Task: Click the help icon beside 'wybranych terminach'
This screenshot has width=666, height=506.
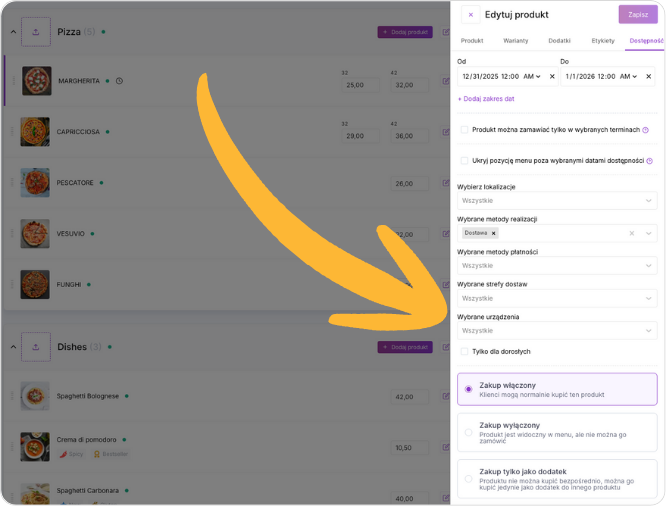Action: [645, 130]
